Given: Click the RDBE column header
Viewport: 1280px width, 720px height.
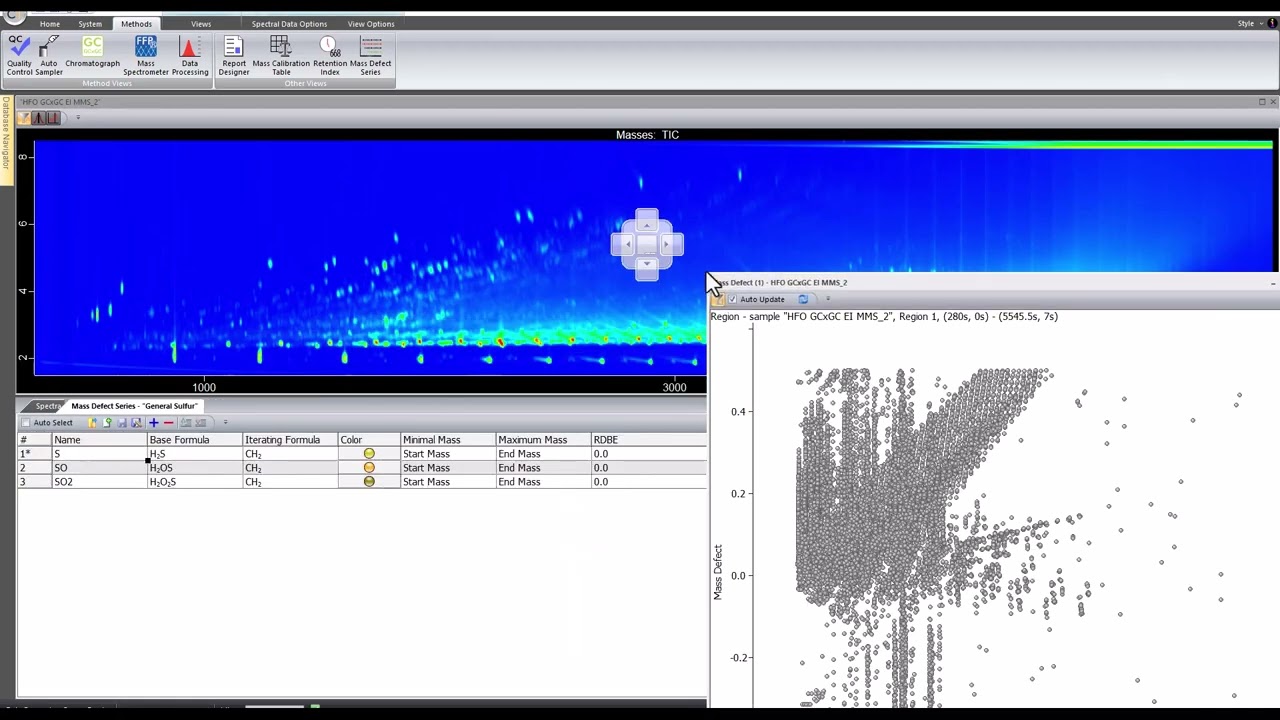Looking at the screenshot, I should (x=648, y=440).
